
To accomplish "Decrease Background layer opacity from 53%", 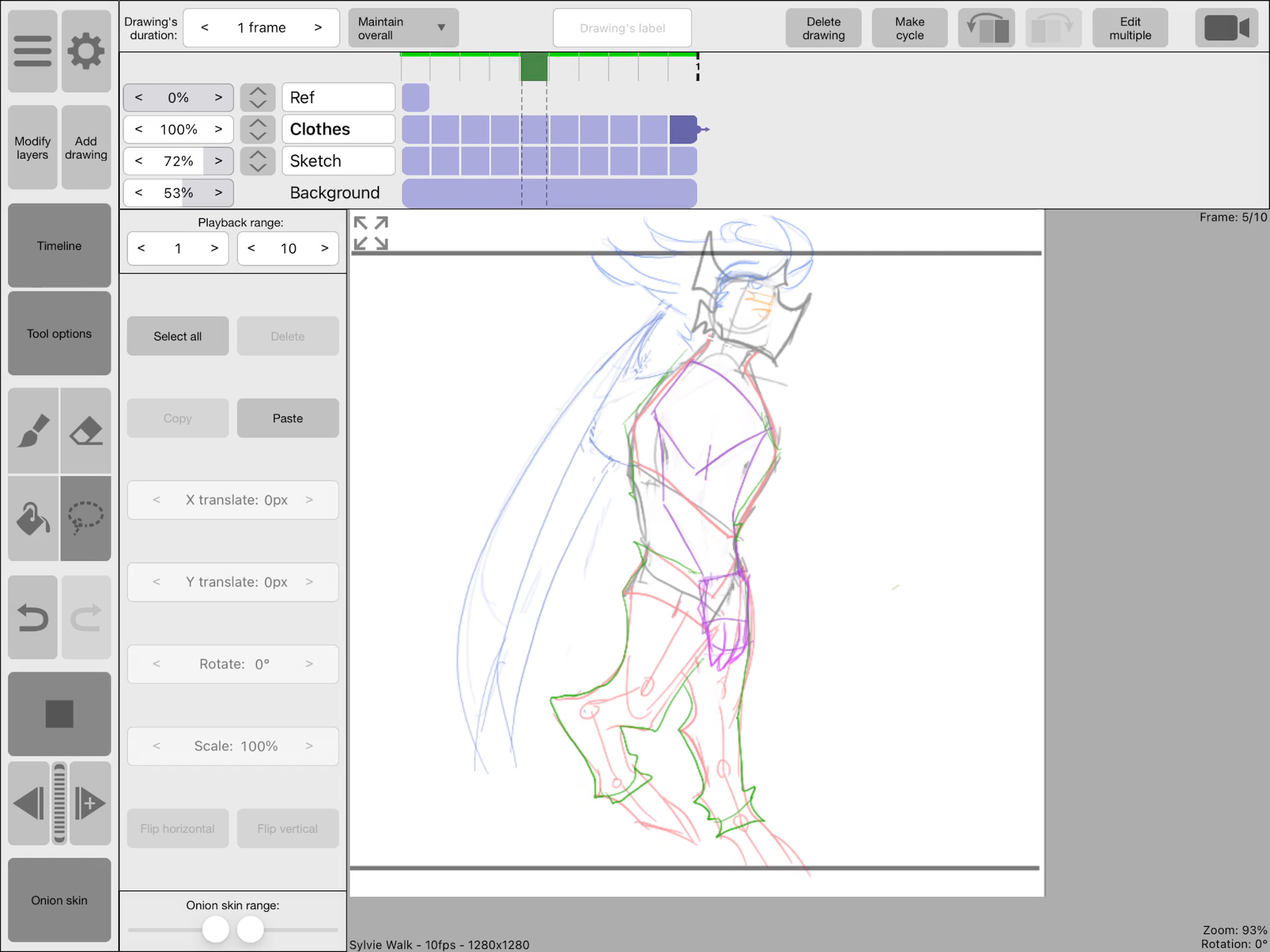I will [x=139, y=192].
